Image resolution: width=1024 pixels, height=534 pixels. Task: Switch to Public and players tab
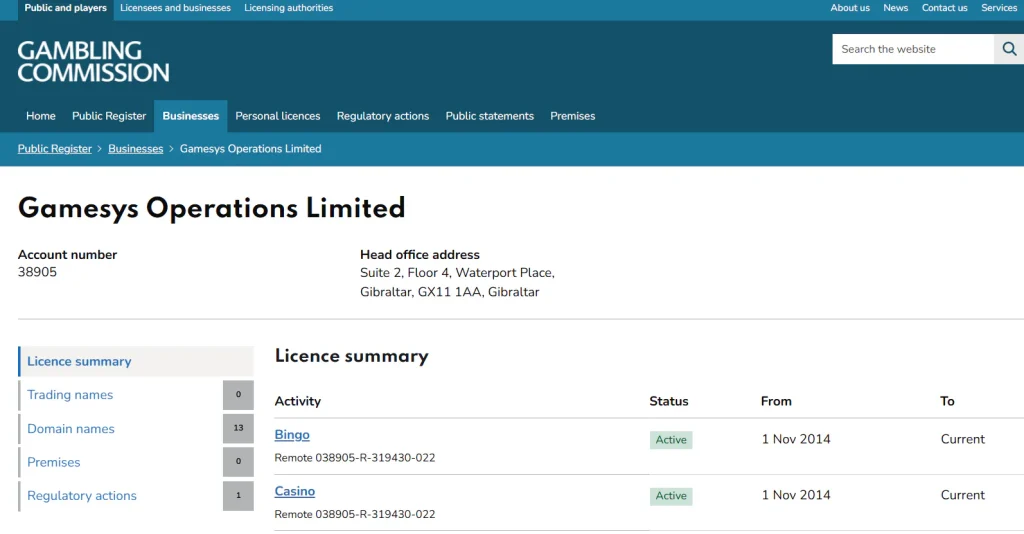click(x=65, y=8)
